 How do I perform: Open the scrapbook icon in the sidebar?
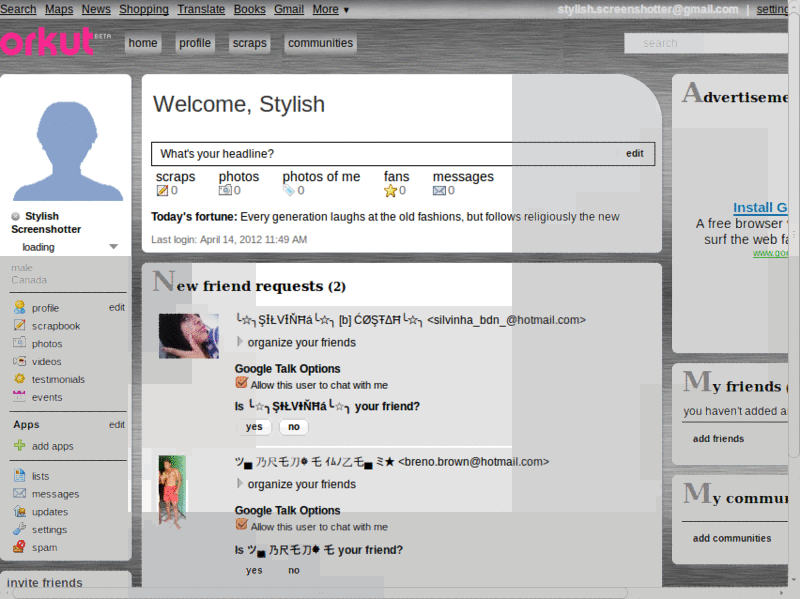[19, 325]
